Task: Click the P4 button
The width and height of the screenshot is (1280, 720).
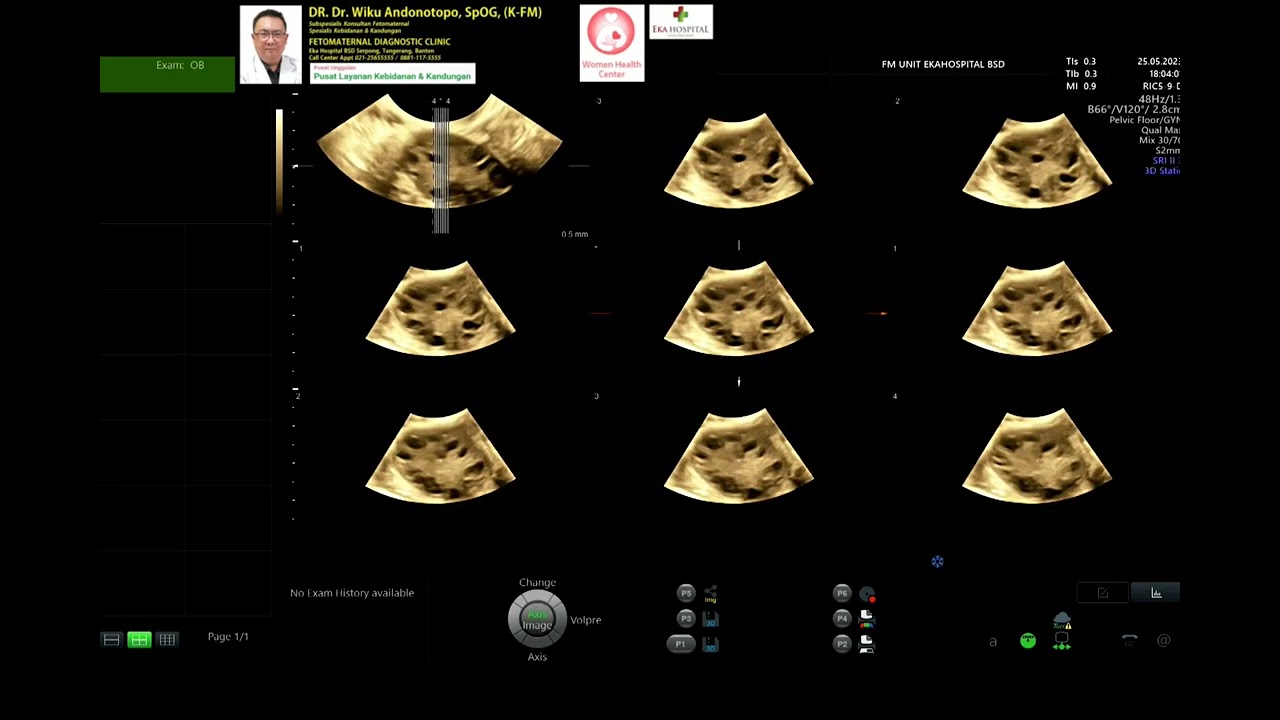Action: tap(842, 618)
